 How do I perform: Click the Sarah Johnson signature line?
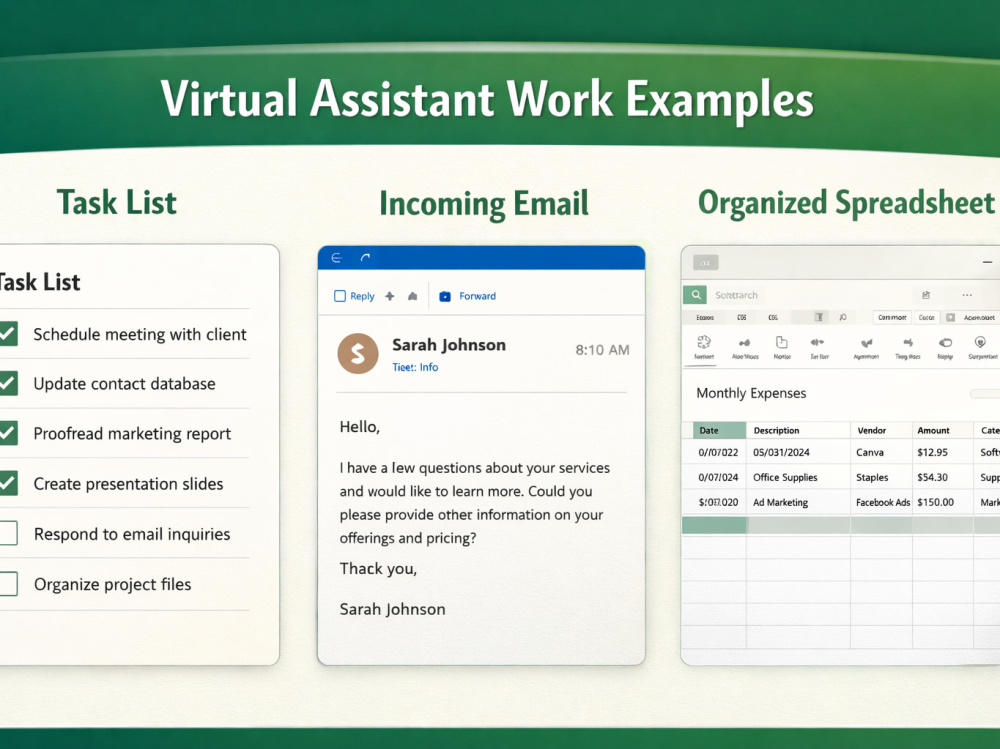[x=392, y=609]
